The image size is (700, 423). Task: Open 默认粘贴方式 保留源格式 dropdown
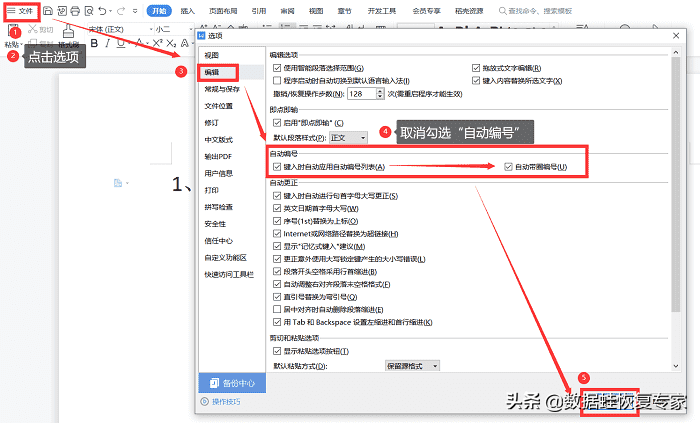click(x=412, y=366)
